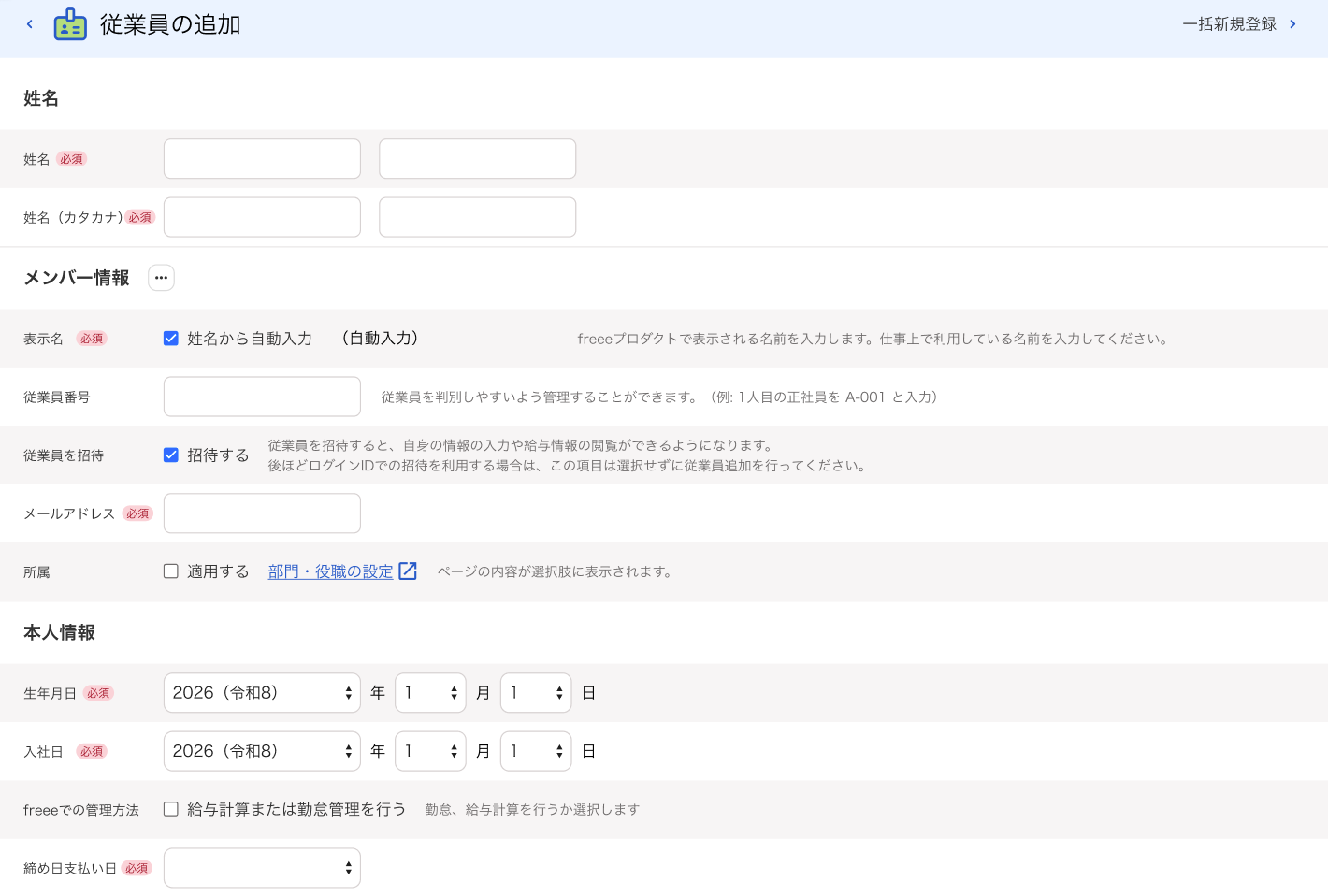Toggle the 招待する checkbox
This screenshot has height=896, width=1328.
click(171, 455)
